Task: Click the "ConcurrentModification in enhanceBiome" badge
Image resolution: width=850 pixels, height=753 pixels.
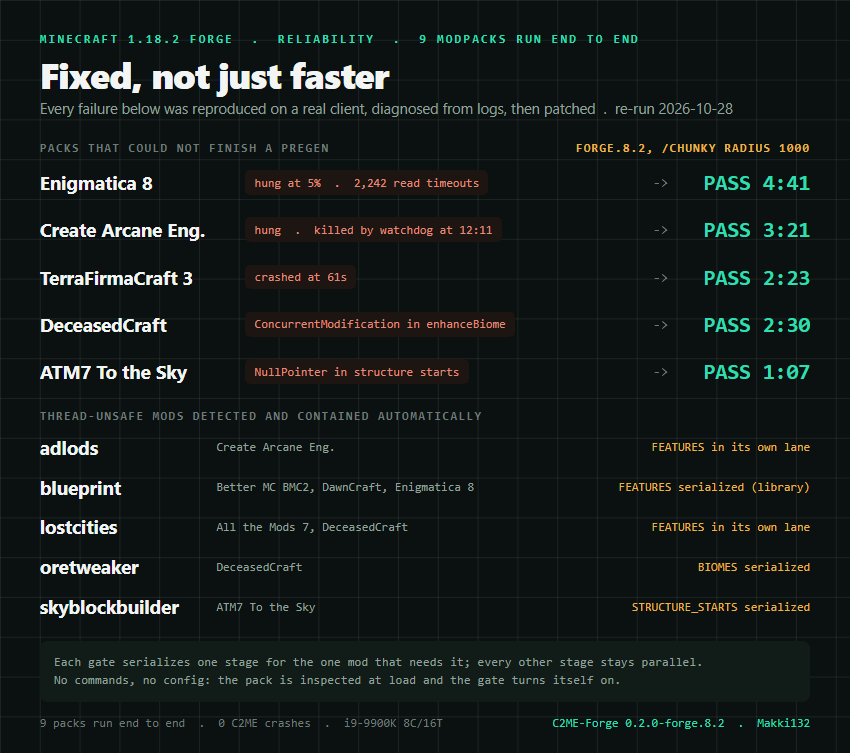Action: 380,324
